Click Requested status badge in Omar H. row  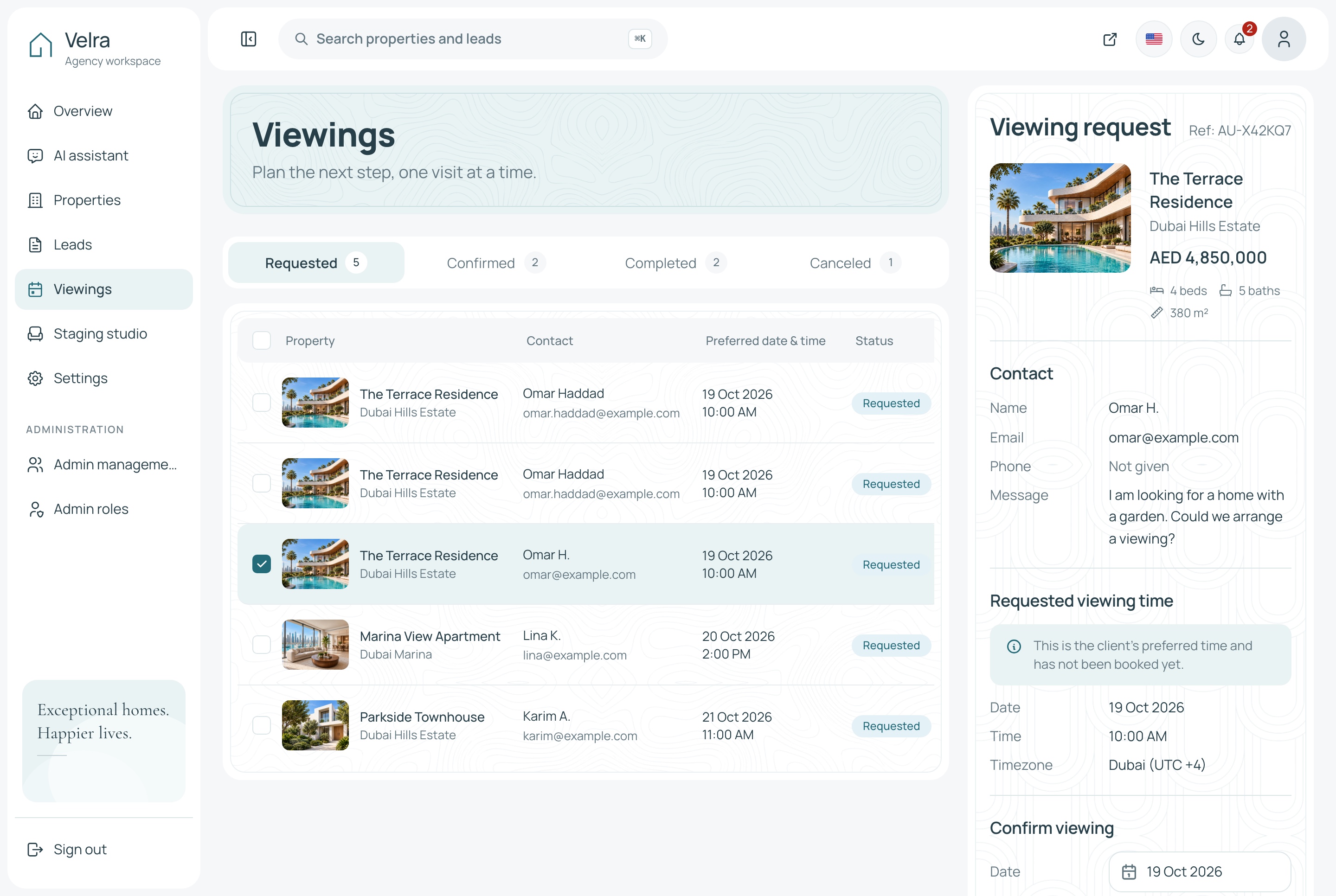click(891, 564)
